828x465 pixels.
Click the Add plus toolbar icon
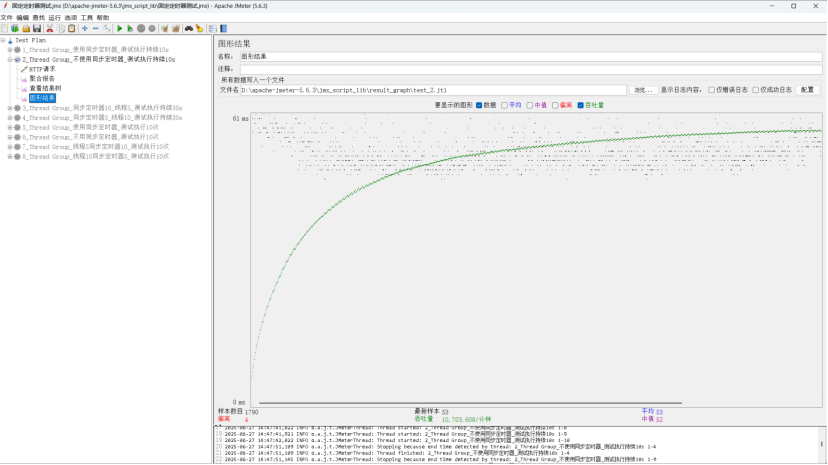[84, 28]
